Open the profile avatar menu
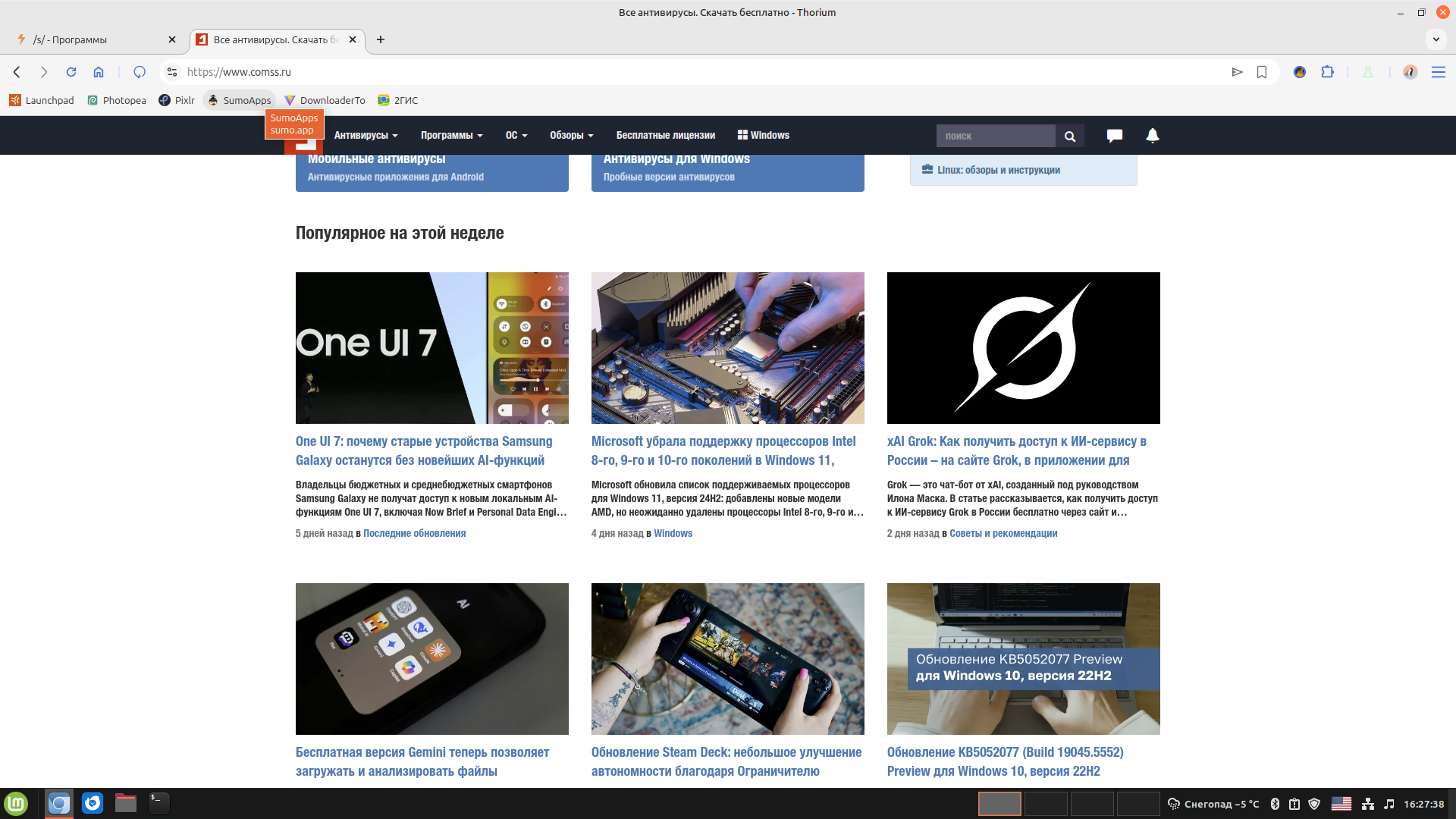The height and width of the screenshot is (819, 1456). (1410, 72)
